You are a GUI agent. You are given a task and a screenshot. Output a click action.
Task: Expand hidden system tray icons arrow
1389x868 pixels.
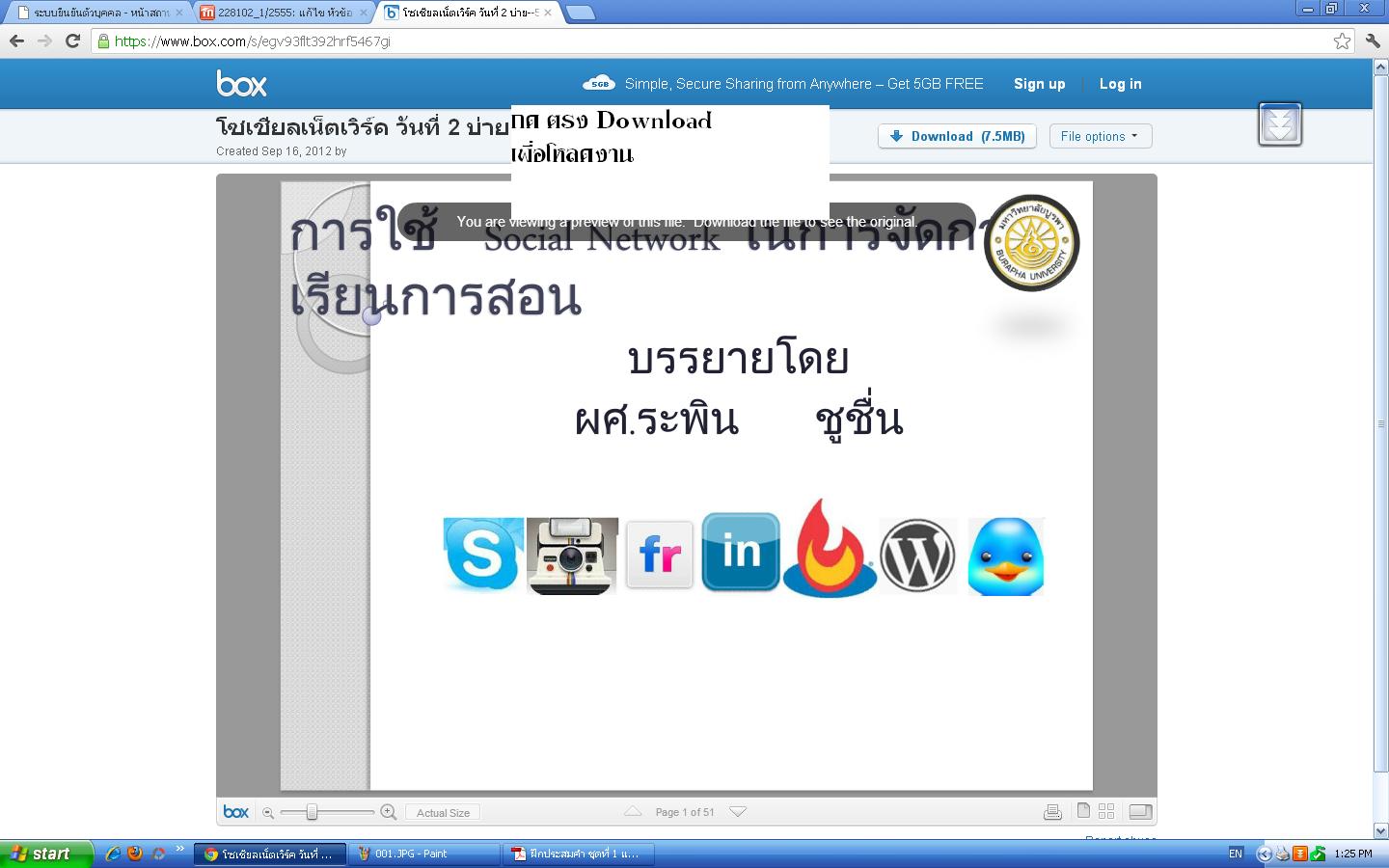coord(1264,854)
